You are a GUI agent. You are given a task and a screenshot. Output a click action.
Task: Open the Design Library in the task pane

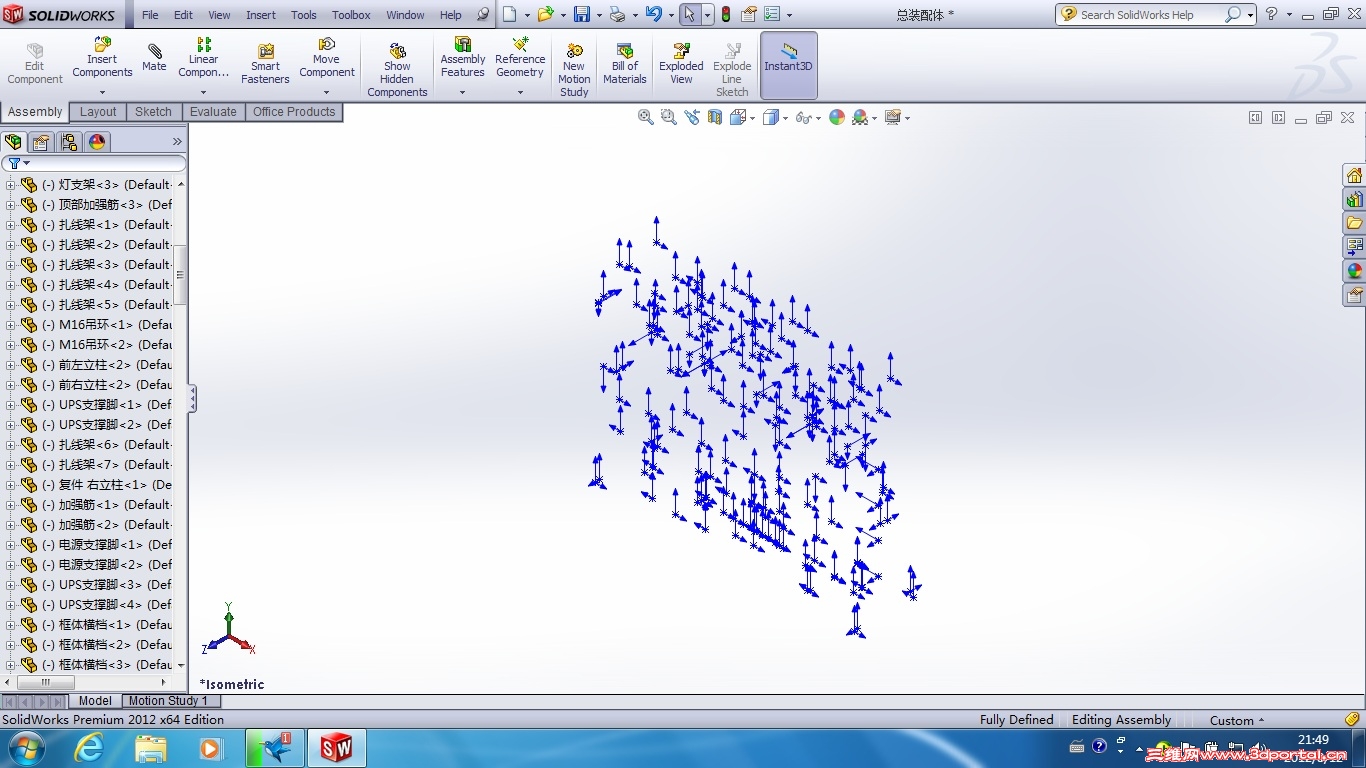coord(1355,199)
